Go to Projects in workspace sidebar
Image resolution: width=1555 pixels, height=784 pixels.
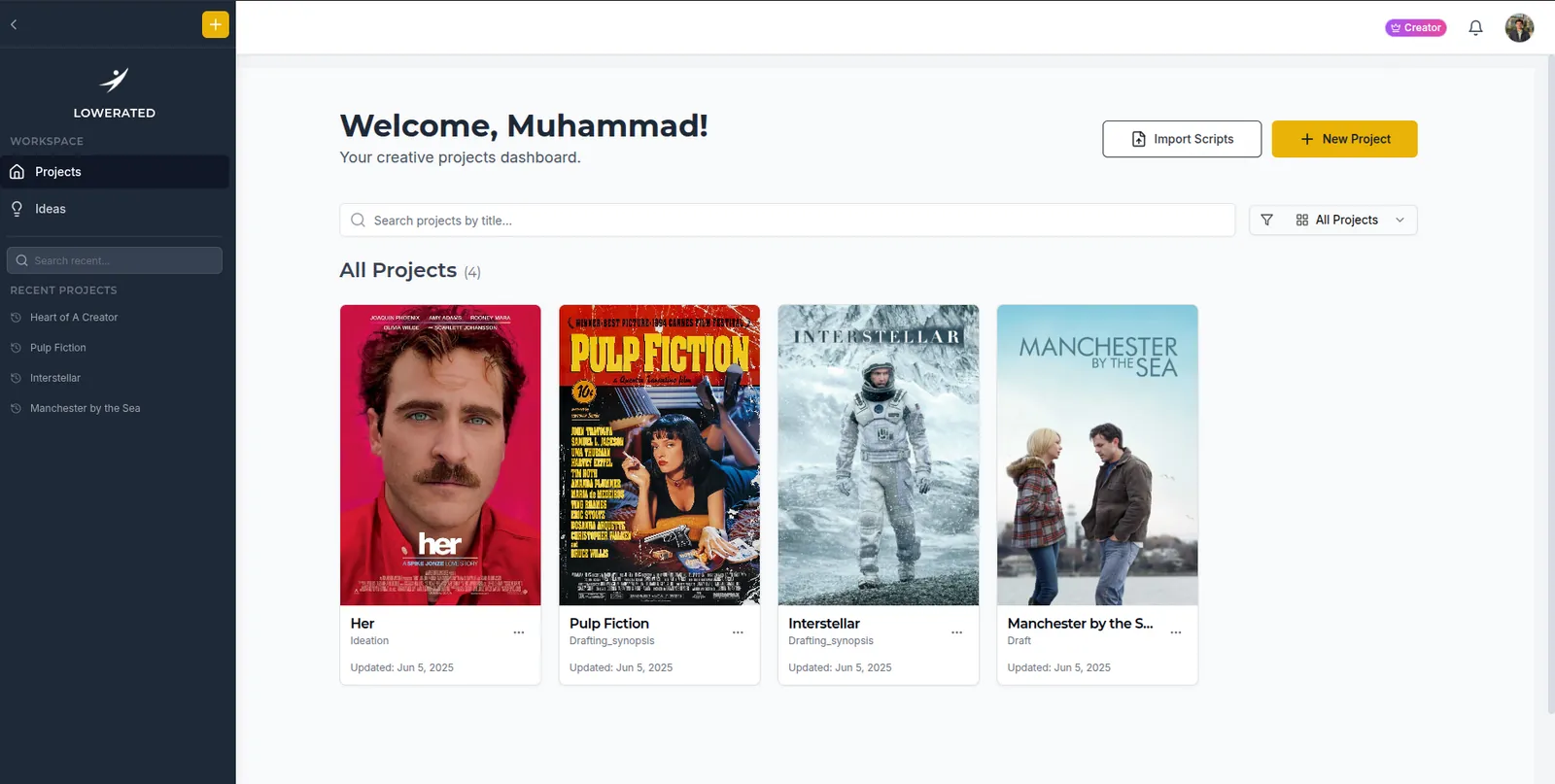coord(117,172)
